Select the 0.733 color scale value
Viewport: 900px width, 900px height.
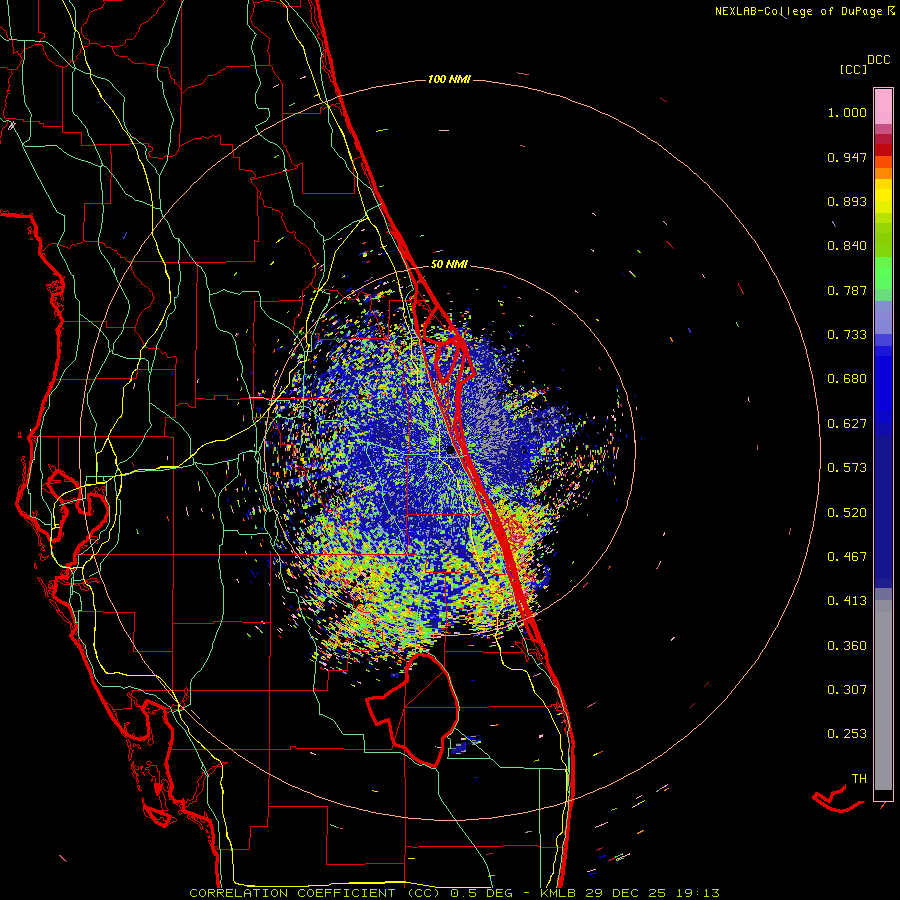pos(847,335)
